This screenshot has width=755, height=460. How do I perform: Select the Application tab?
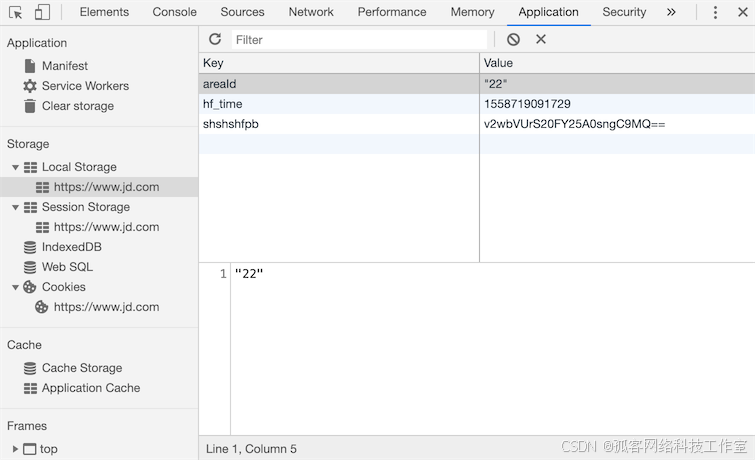(548, 12)
